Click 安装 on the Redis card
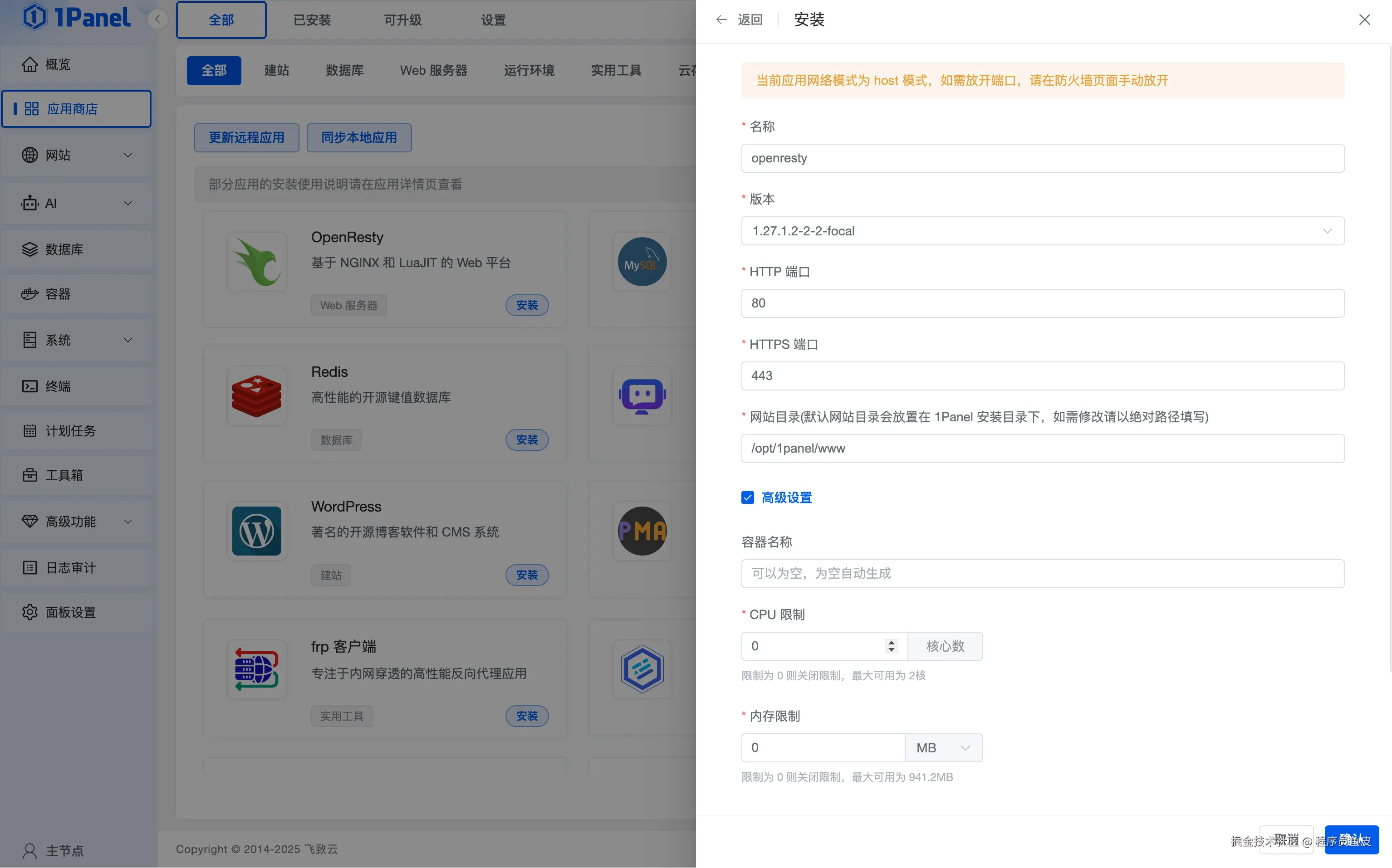The width and height of the screenshot is (1392, 868). tap(527, 440)
